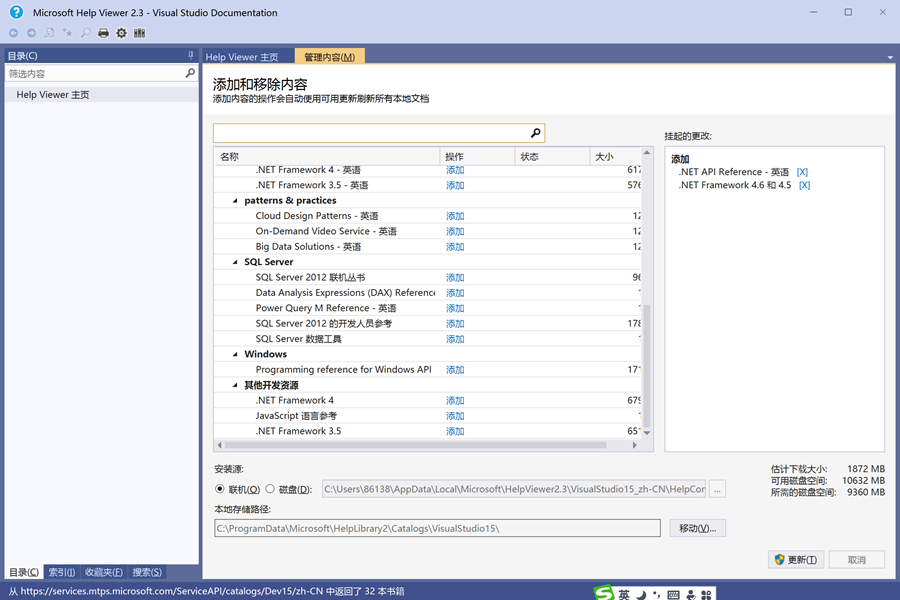
Task: Click the manage content books icon
Action: 139,33
